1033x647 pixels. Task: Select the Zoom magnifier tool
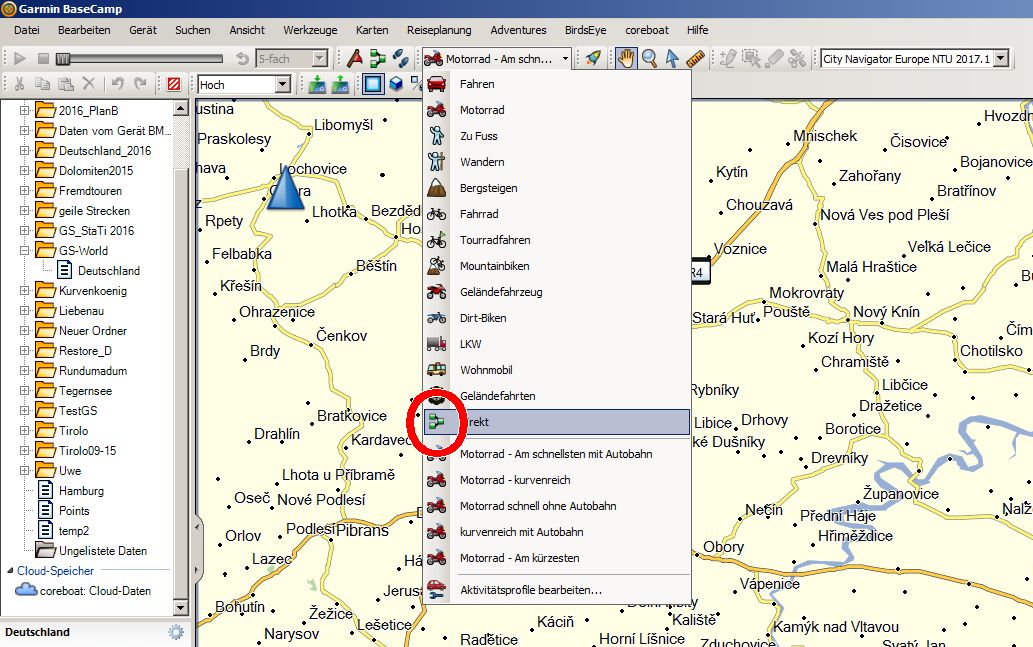click(x=650, y=59)
